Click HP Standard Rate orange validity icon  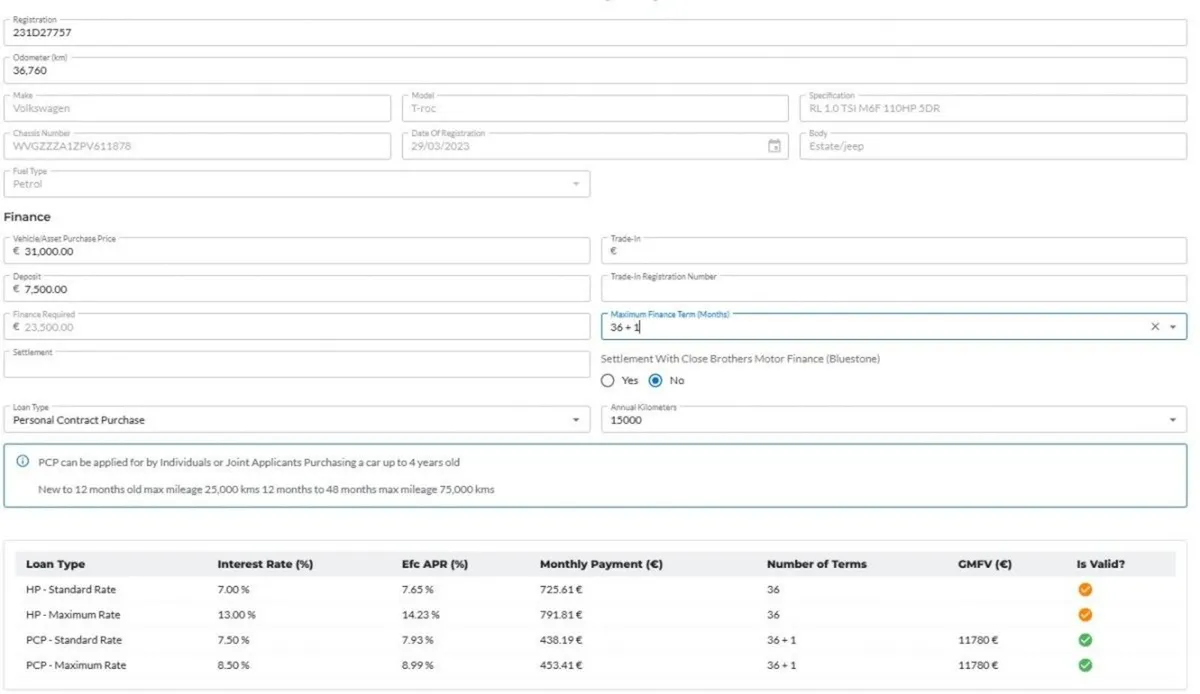[1085, 590]
